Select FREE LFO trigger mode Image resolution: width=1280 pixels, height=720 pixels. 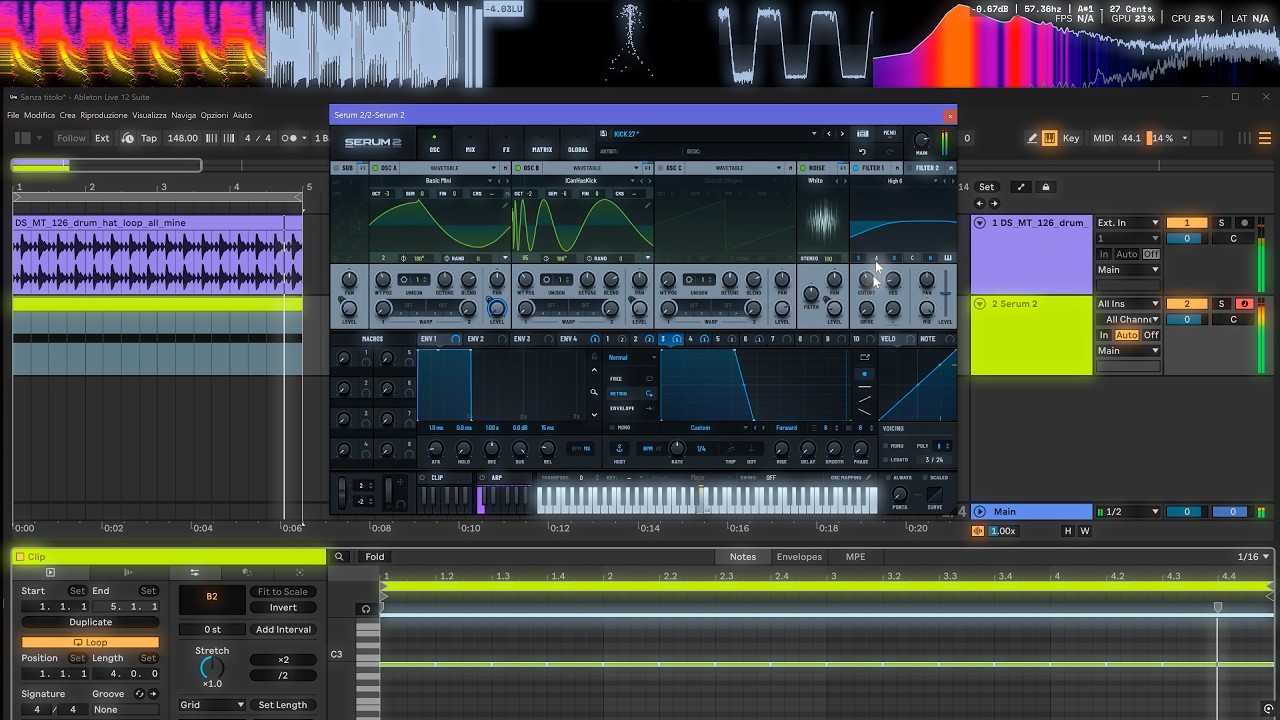tap(631, 379)
